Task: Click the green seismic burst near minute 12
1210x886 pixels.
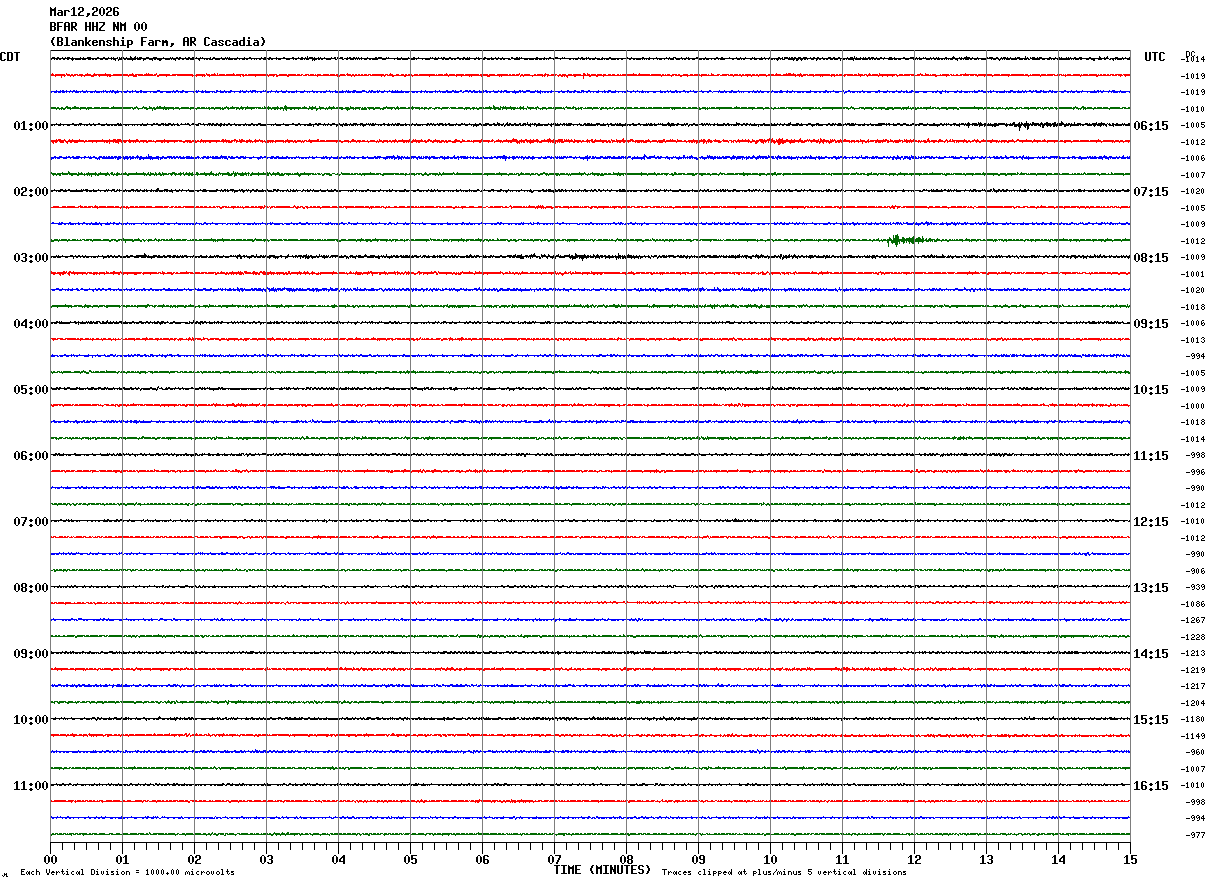Action: [x=906, y=240]
